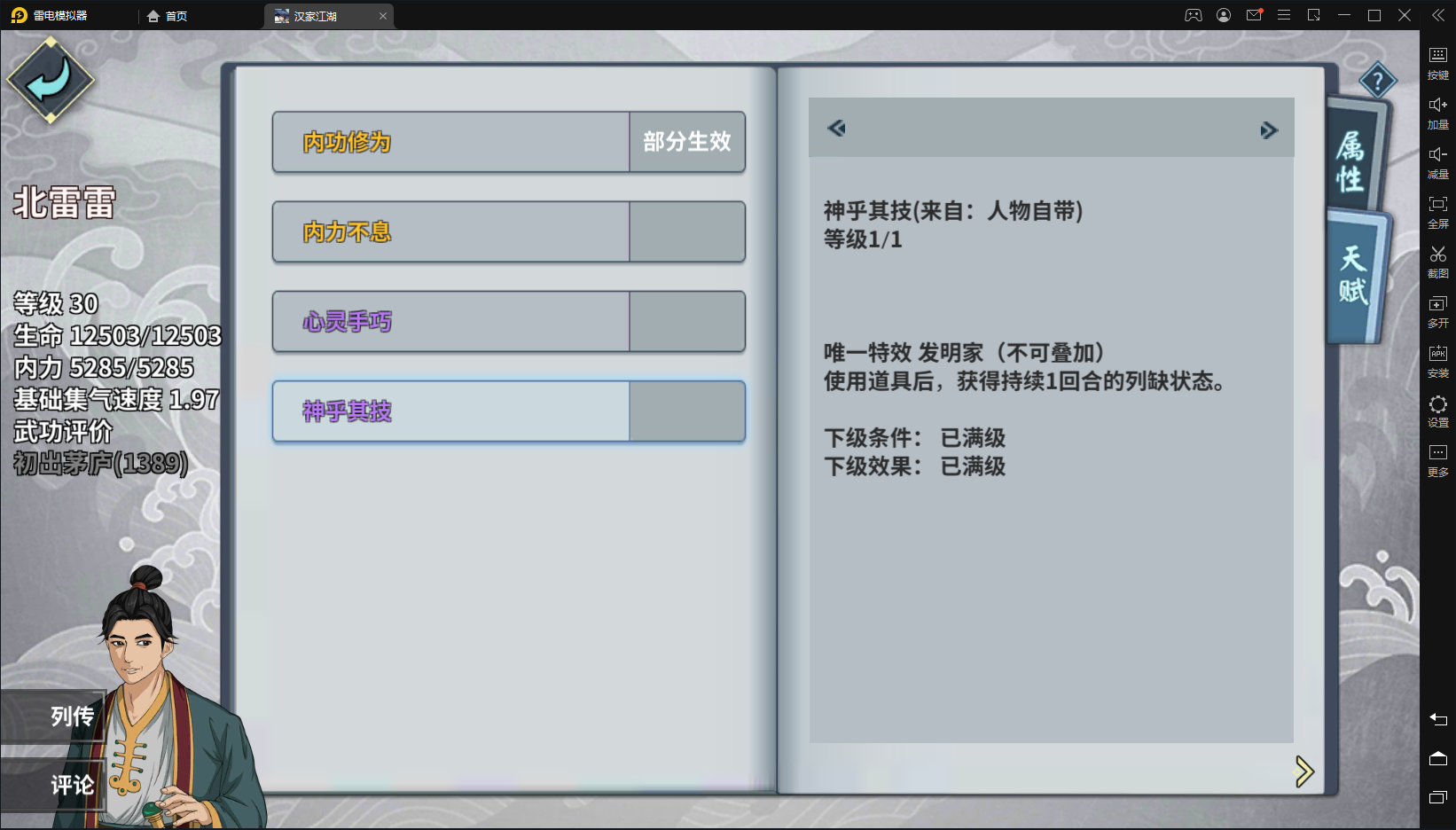Select the 心灵手巧 talent row
Screen dimensions: 1456x830
click(x=508, y=321)
